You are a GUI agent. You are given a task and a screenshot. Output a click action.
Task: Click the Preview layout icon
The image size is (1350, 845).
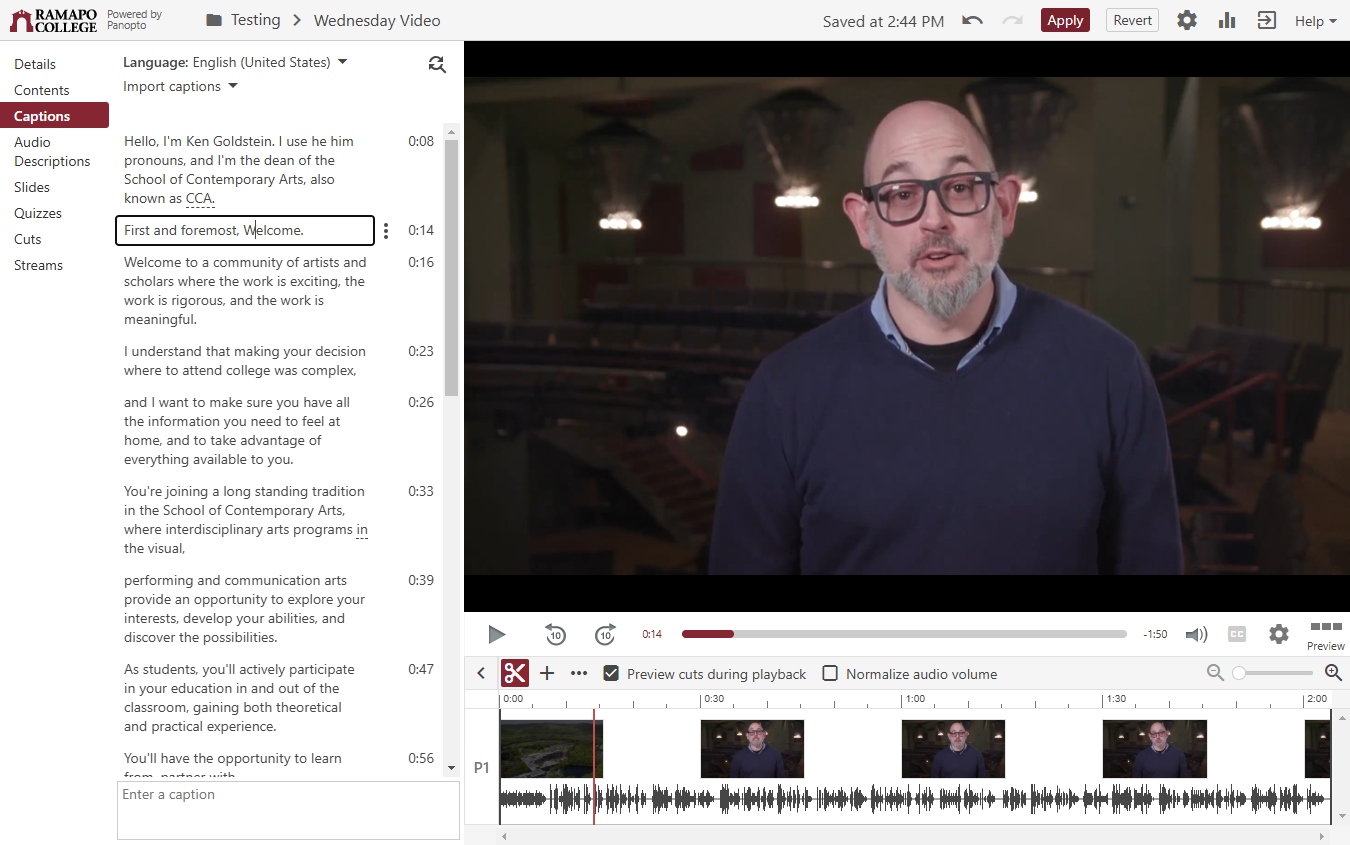click(x=1326, y=634)
